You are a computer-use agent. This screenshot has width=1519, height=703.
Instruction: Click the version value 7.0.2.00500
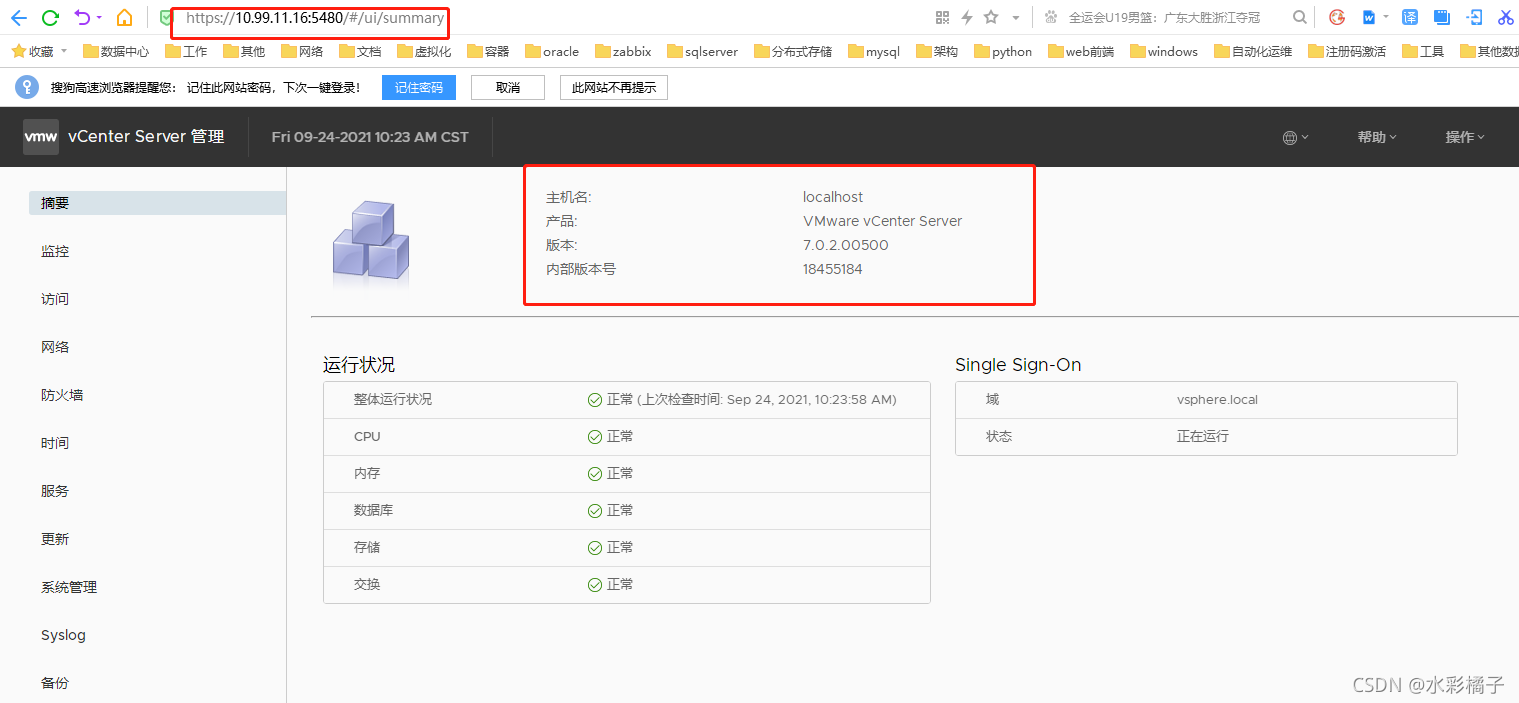(x=845, y=245)
